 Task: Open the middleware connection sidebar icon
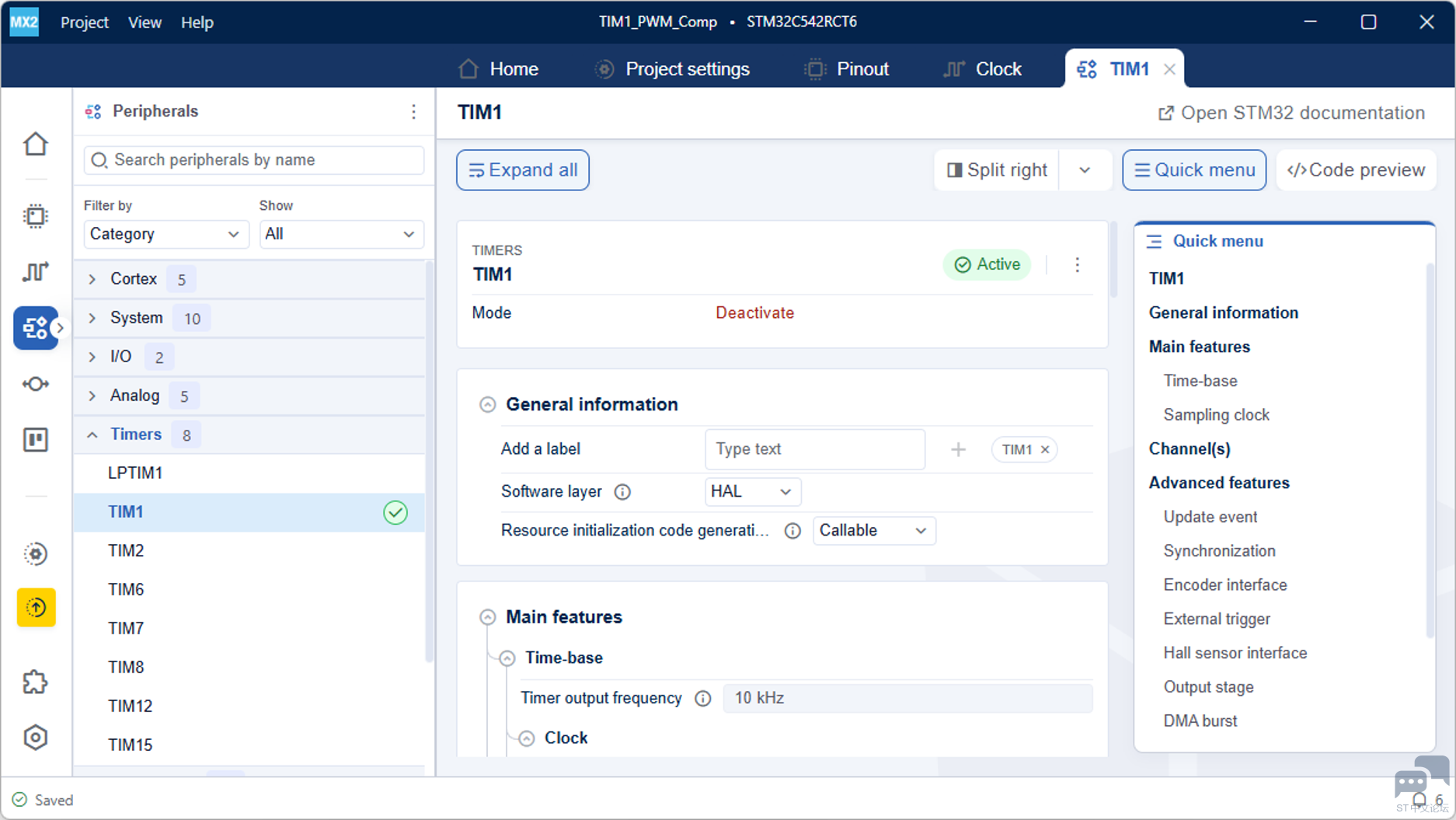pos(36,384)
